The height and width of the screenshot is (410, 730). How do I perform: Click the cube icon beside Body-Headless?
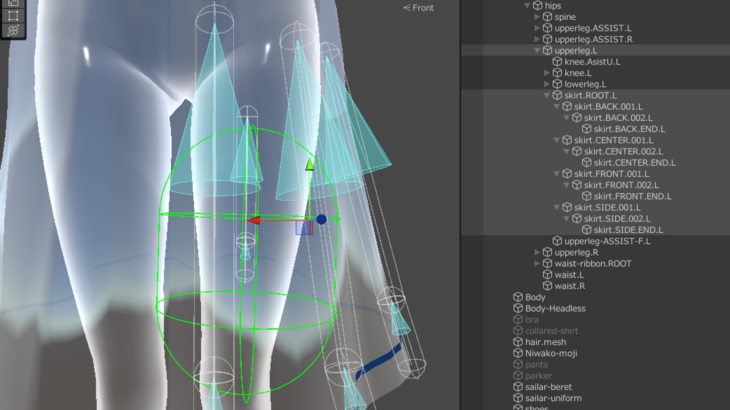click(517, 308)
